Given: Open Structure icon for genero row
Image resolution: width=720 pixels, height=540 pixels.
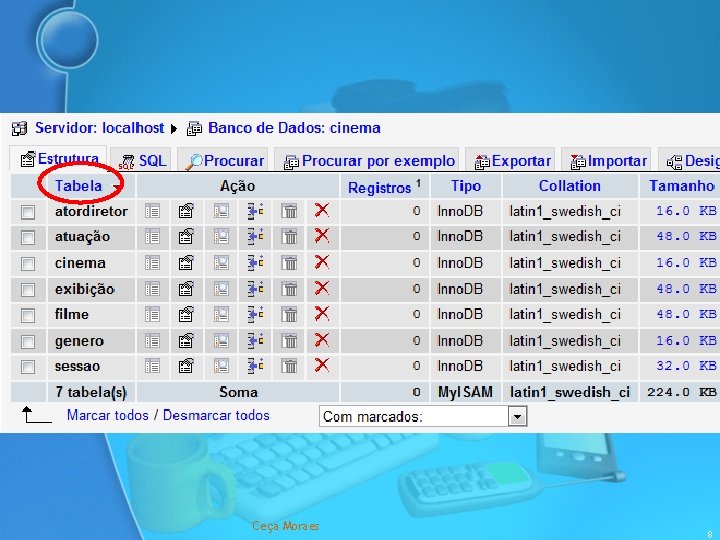Looking at the screenshot, I should click(186, 341).
